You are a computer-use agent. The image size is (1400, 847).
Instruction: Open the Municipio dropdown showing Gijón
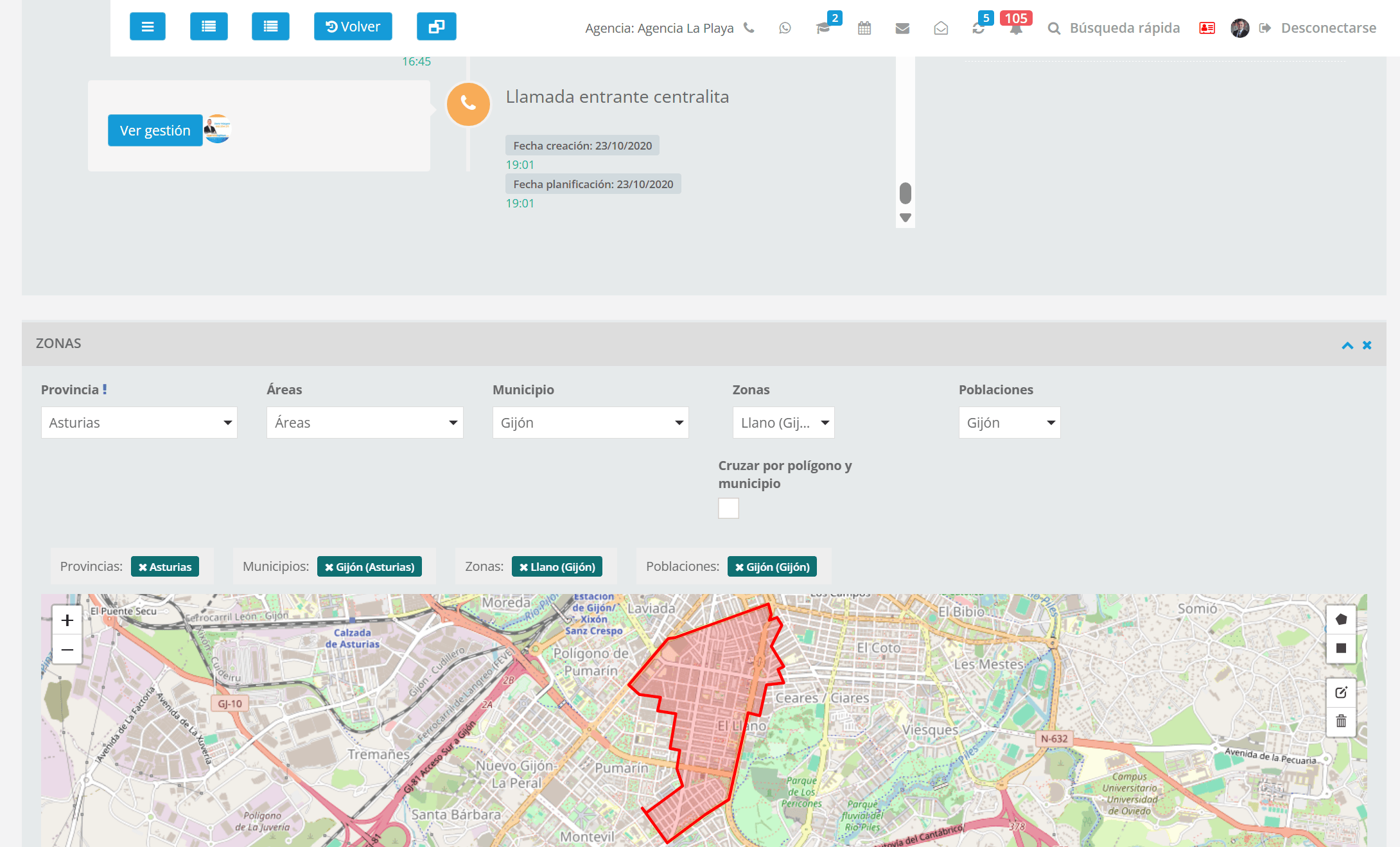(x=590, y=423)
